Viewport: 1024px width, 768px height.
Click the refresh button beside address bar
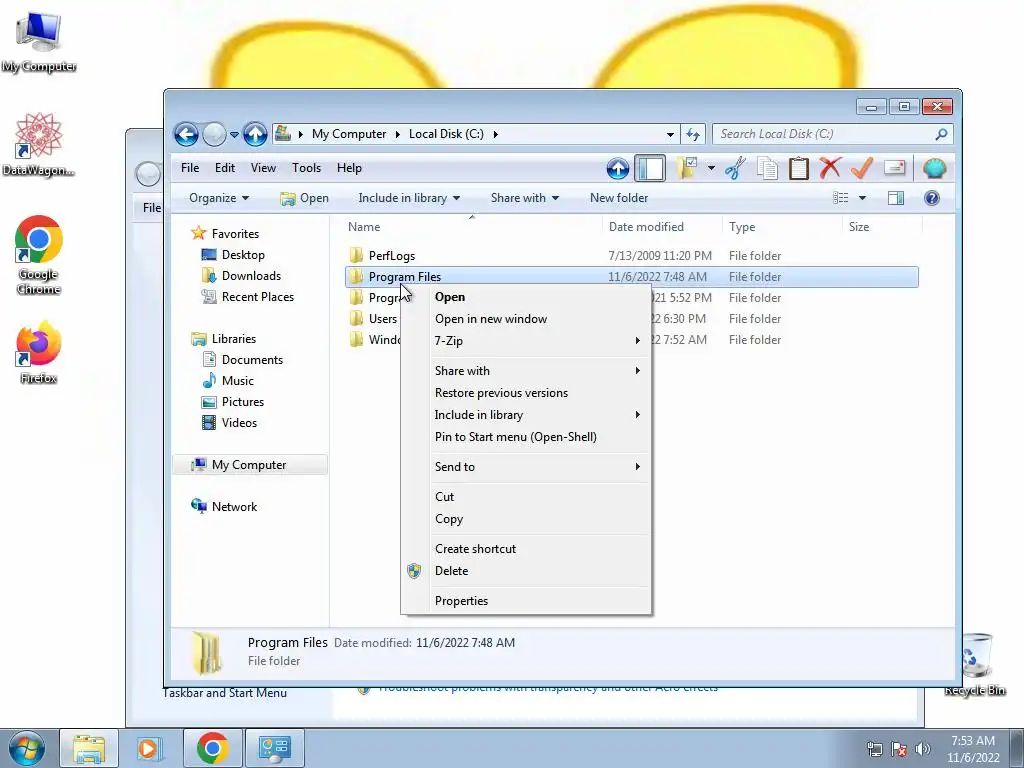point(693,134)
